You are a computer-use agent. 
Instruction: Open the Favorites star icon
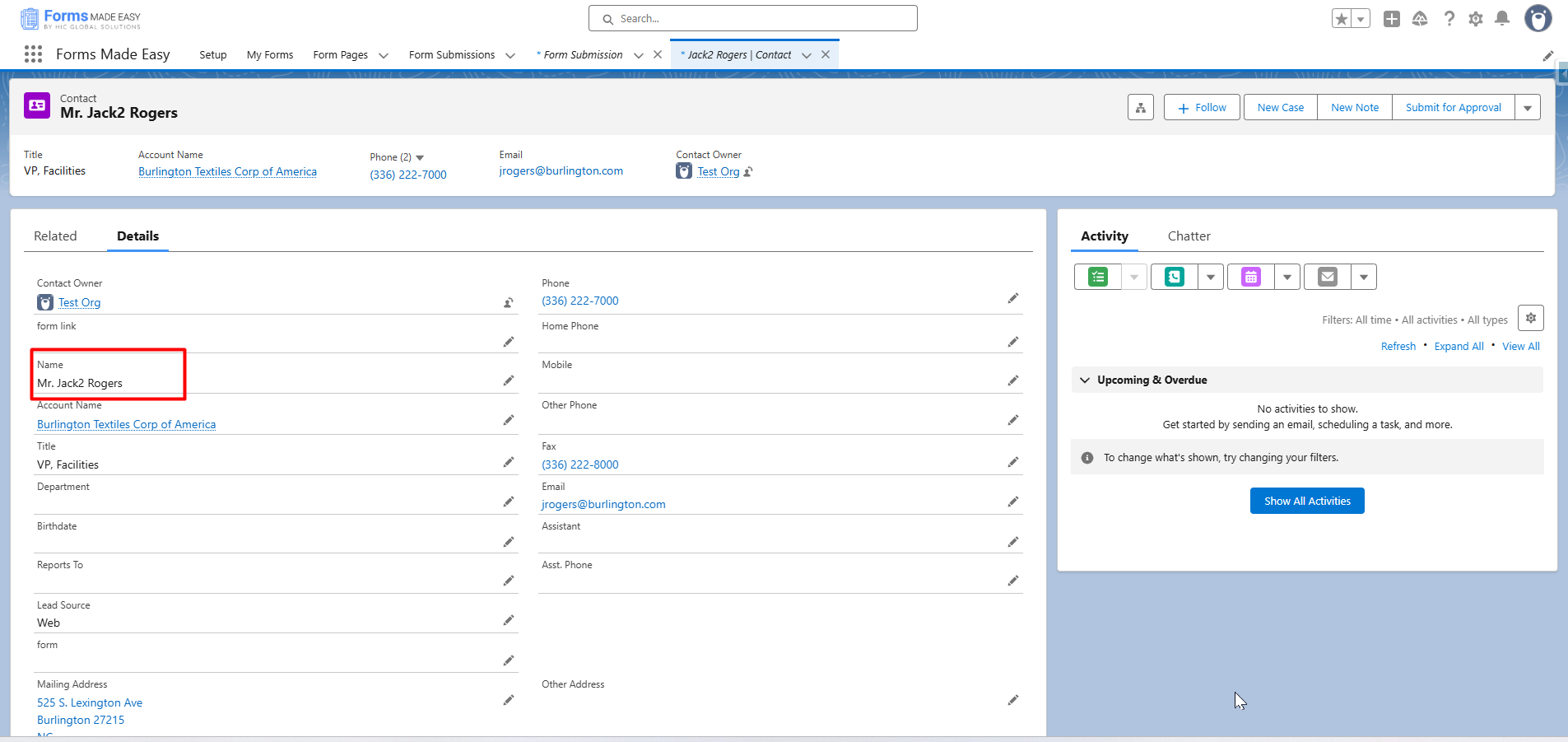click(x=1342, y=19)
